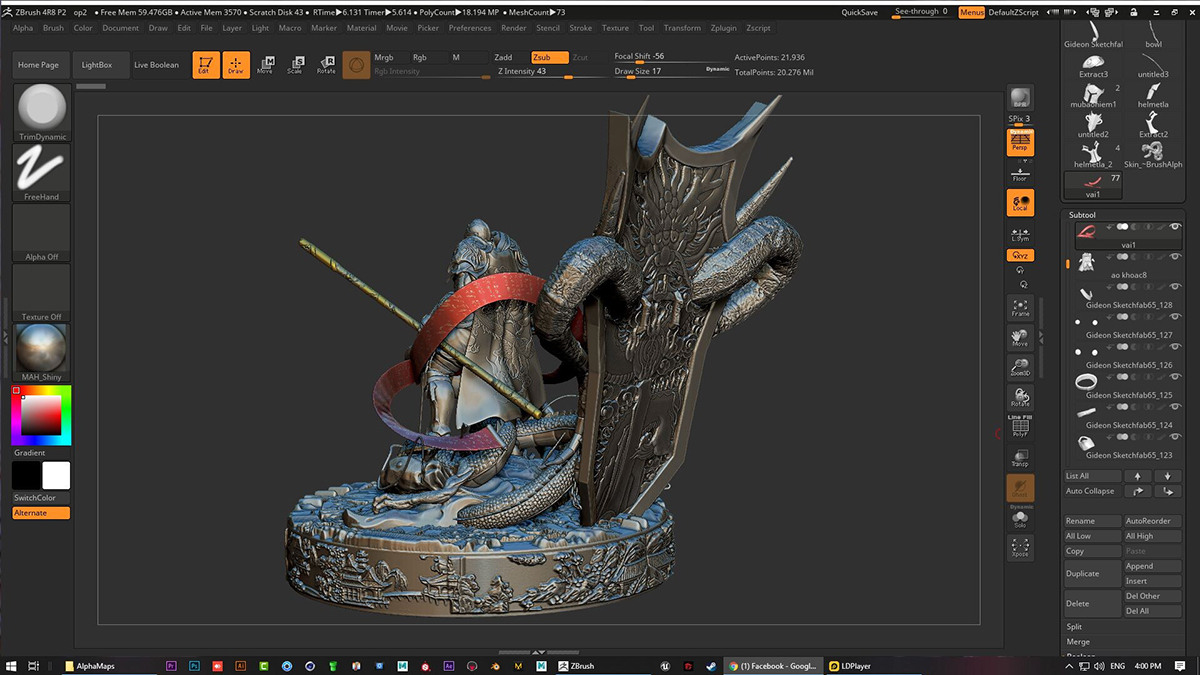Screen dimensions: 1200x675
Task: Activate the Scale transform tool
Action: [x=295, y=65]
